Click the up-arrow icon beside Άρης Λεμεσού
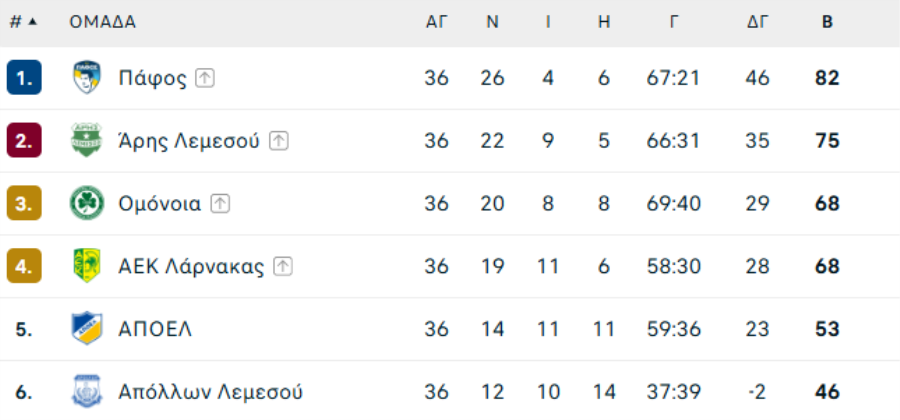900x420 pixels. click(x=278, y=141)
